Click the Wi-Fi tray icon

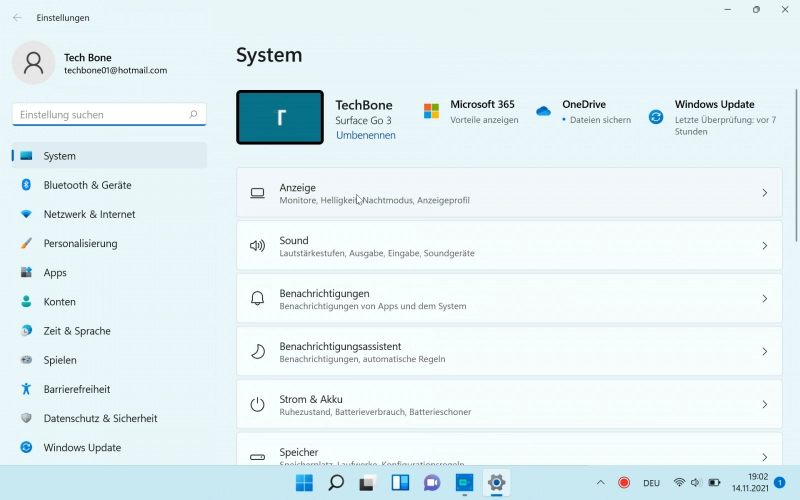(679, 482)
